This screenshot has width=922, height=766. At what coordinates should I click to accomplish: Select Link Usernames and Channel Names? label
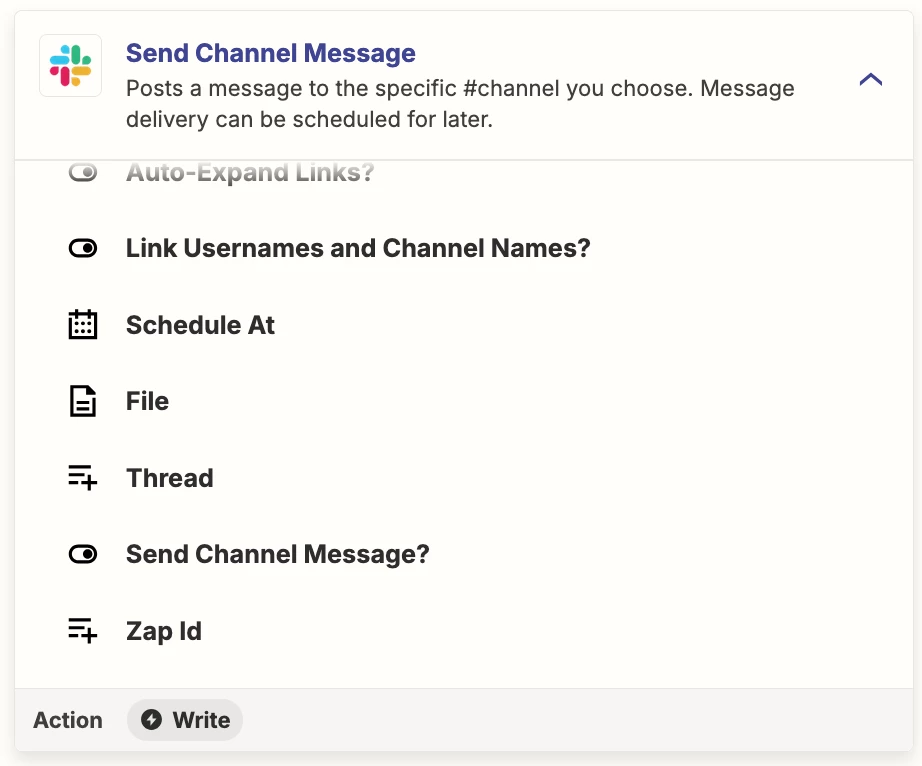(x=358, y=249)
